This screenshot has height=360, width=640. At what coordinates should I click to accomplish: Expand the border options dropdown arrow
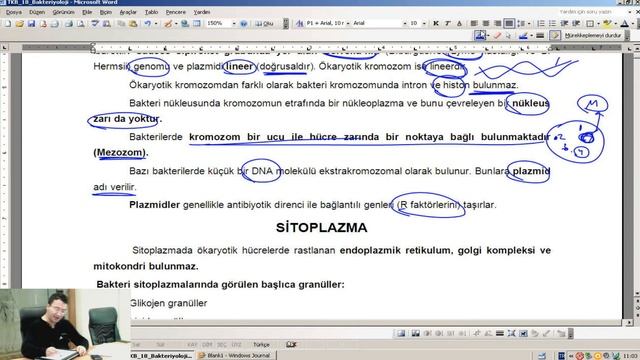tap(598, 24)
